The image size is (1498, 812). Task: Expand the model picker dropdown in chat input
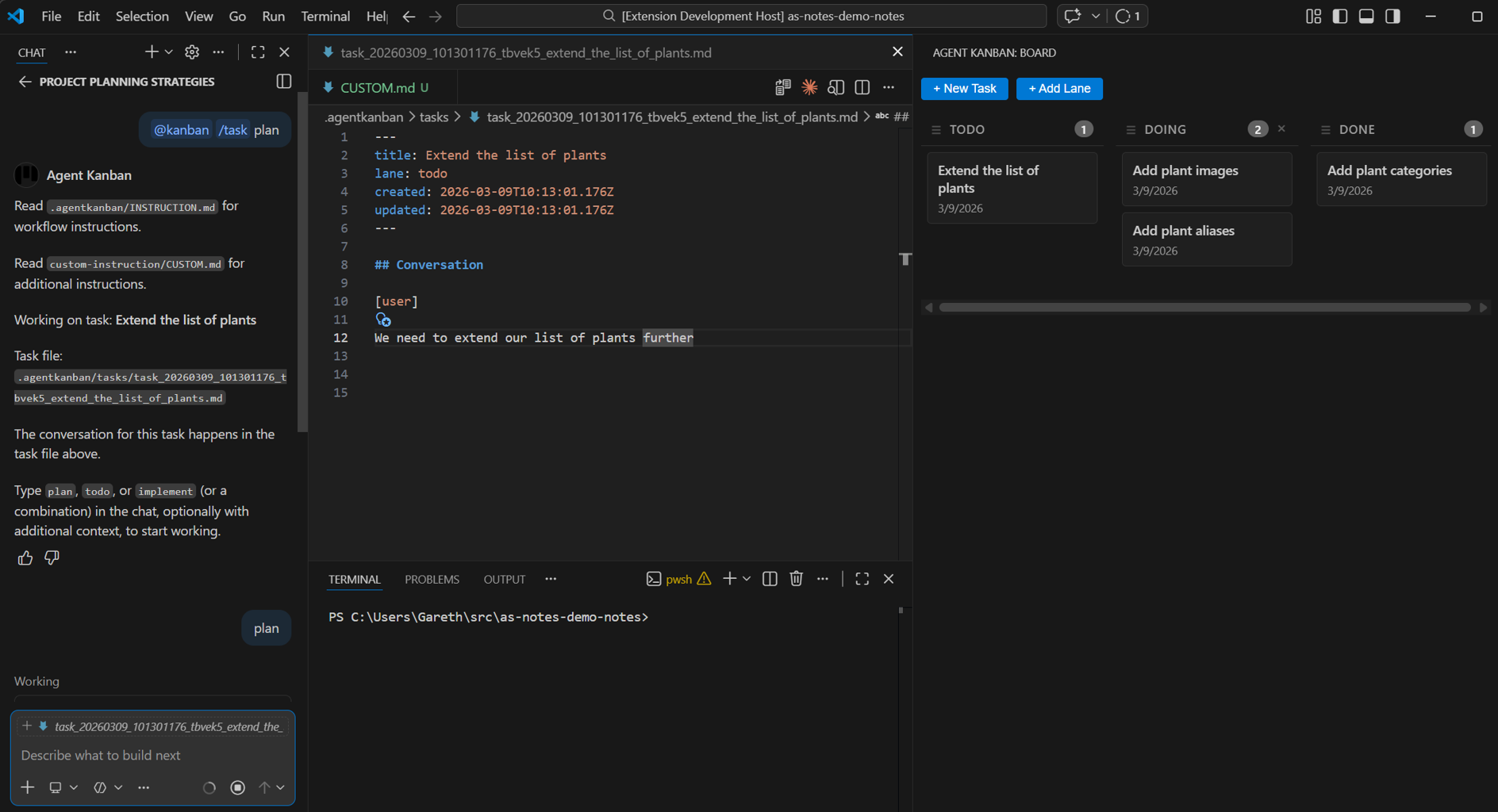[x=117, y=787]
